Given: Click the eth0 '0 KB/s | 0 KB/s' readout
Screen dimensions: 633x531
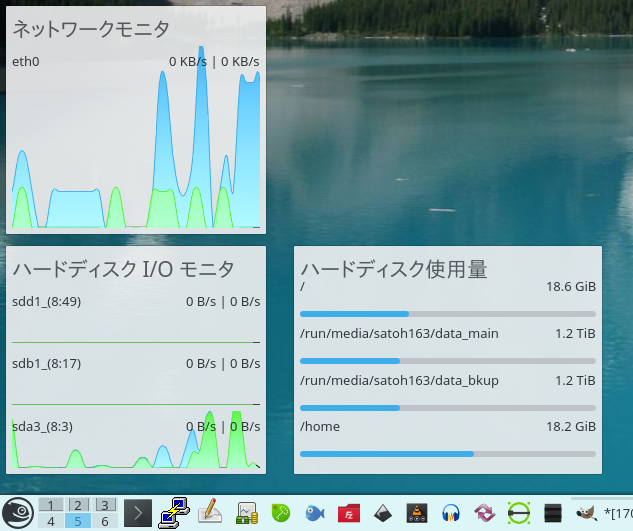Looking at the screenshot, I should (x=214, y=61).
